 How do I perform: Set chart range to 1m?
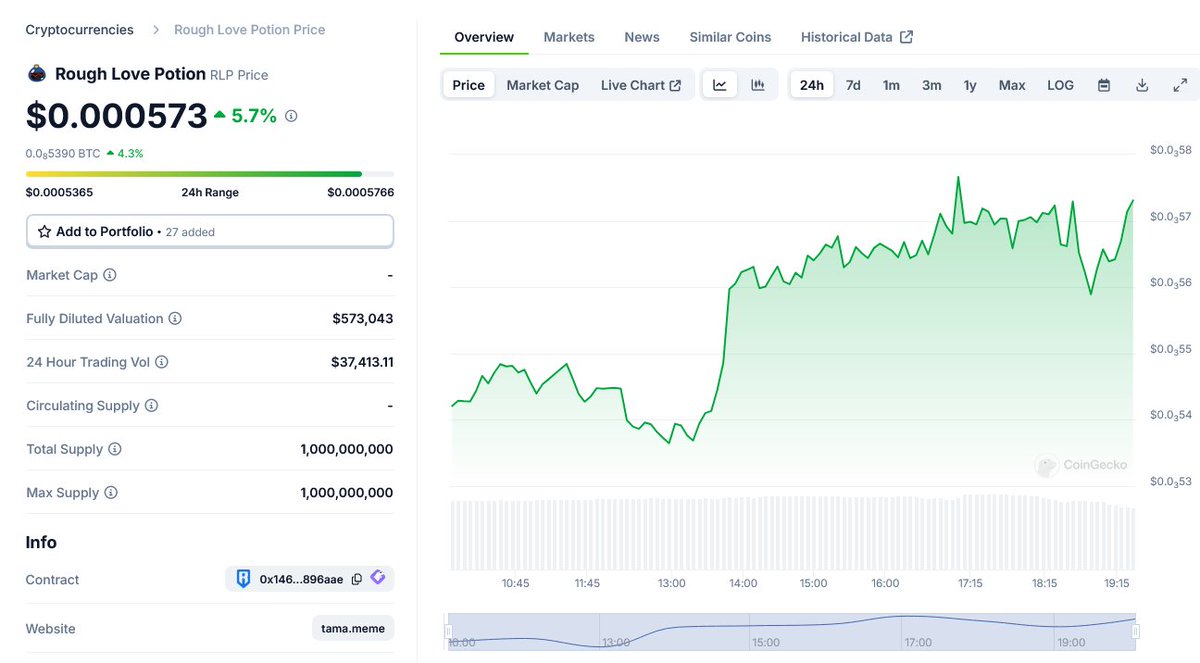coord(891,85)
